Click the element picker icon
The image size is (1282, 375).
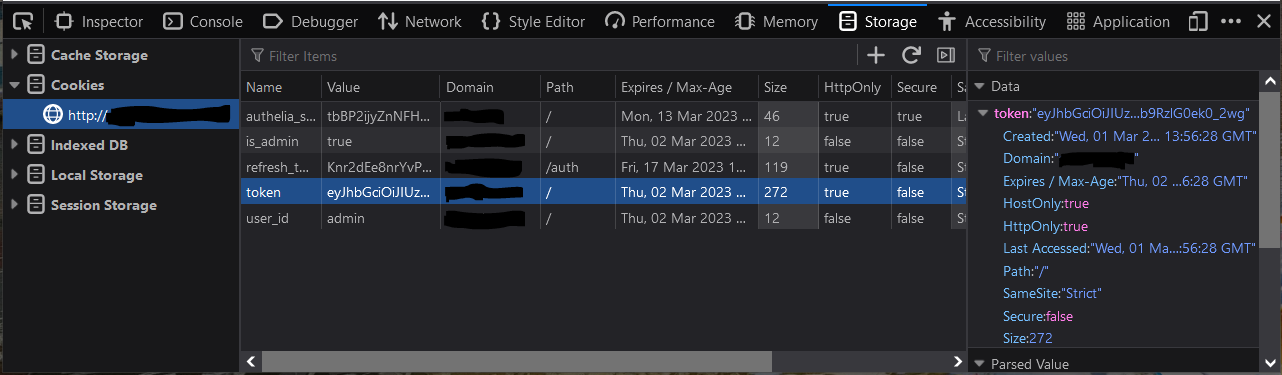tap(23, 21)
